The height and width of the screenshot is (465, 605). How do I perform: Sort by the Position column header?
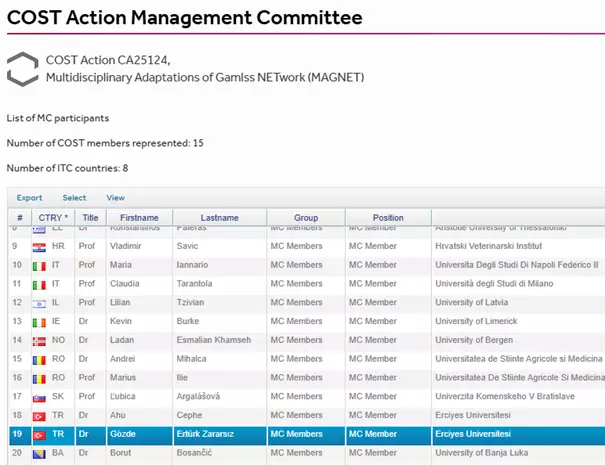[x=388, y=218]
